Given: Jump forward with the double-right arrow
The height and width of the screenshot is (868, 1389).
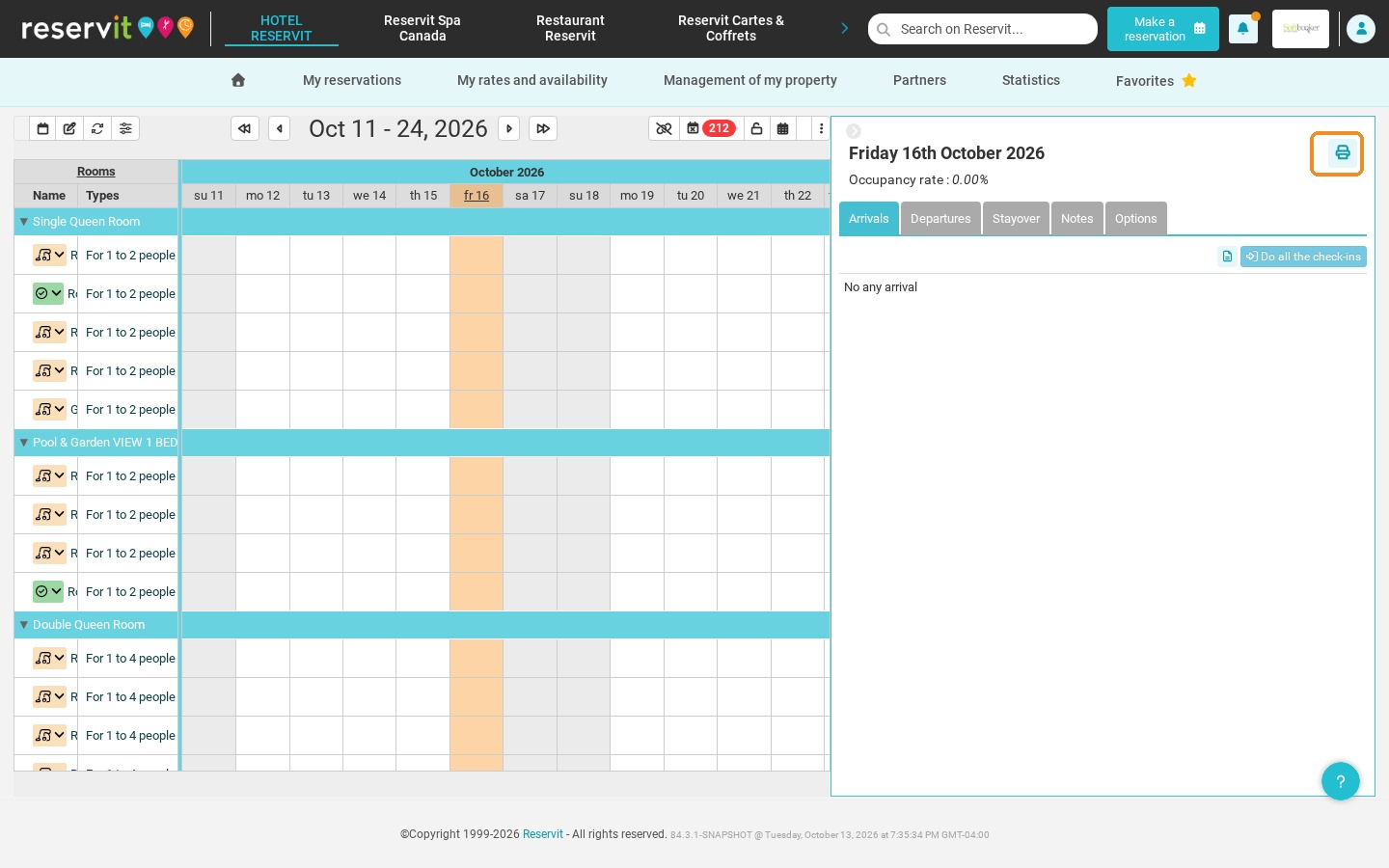Looking at the screenshot, I should point(543,128).
